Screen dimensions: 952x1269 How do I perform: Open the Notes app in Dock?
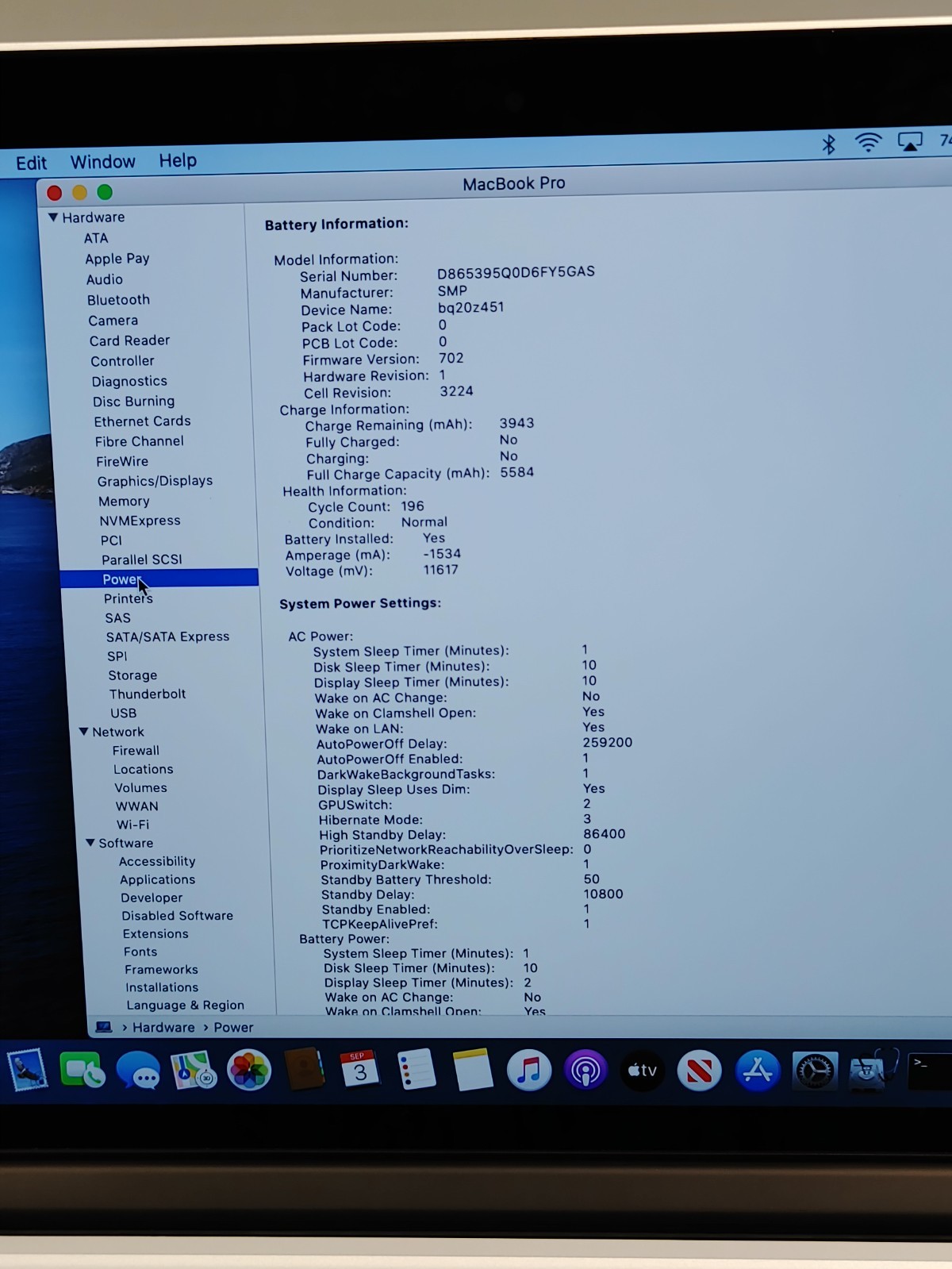(473, 1071)
